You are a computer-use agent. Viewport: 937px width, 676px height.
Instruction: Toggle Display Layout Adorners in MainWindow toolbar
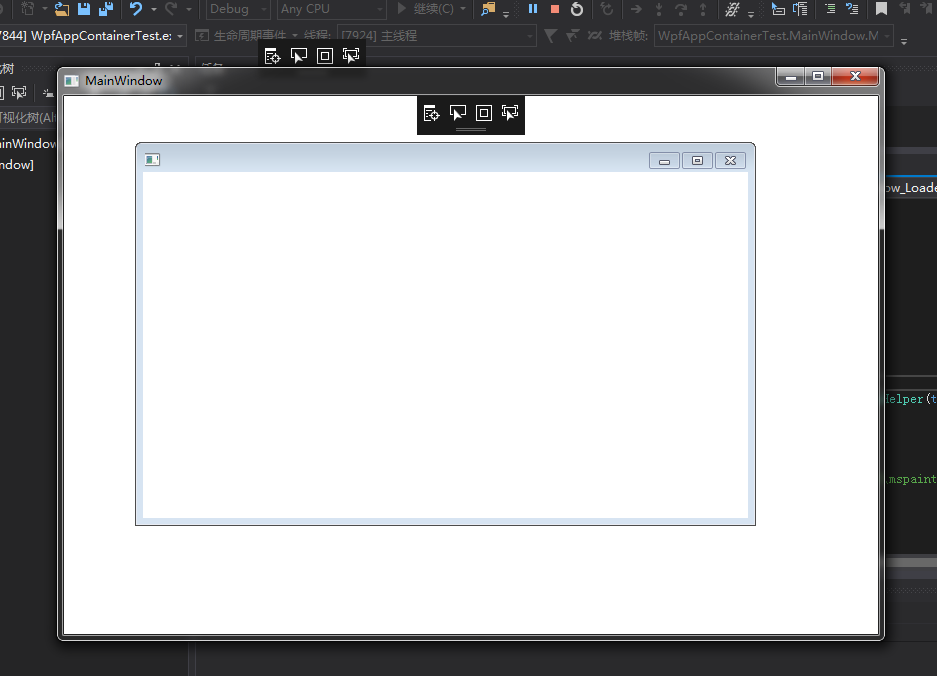(483, 113)
